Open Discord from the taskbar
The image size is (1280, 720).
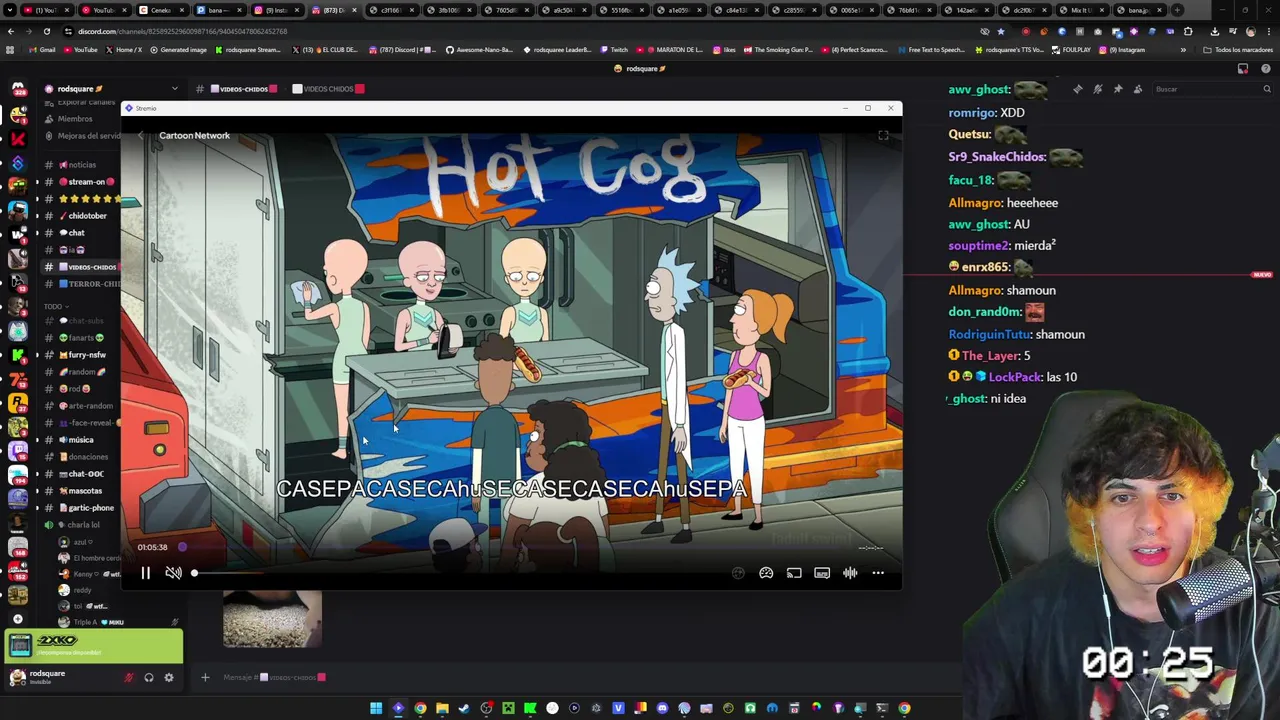(662, 708)
